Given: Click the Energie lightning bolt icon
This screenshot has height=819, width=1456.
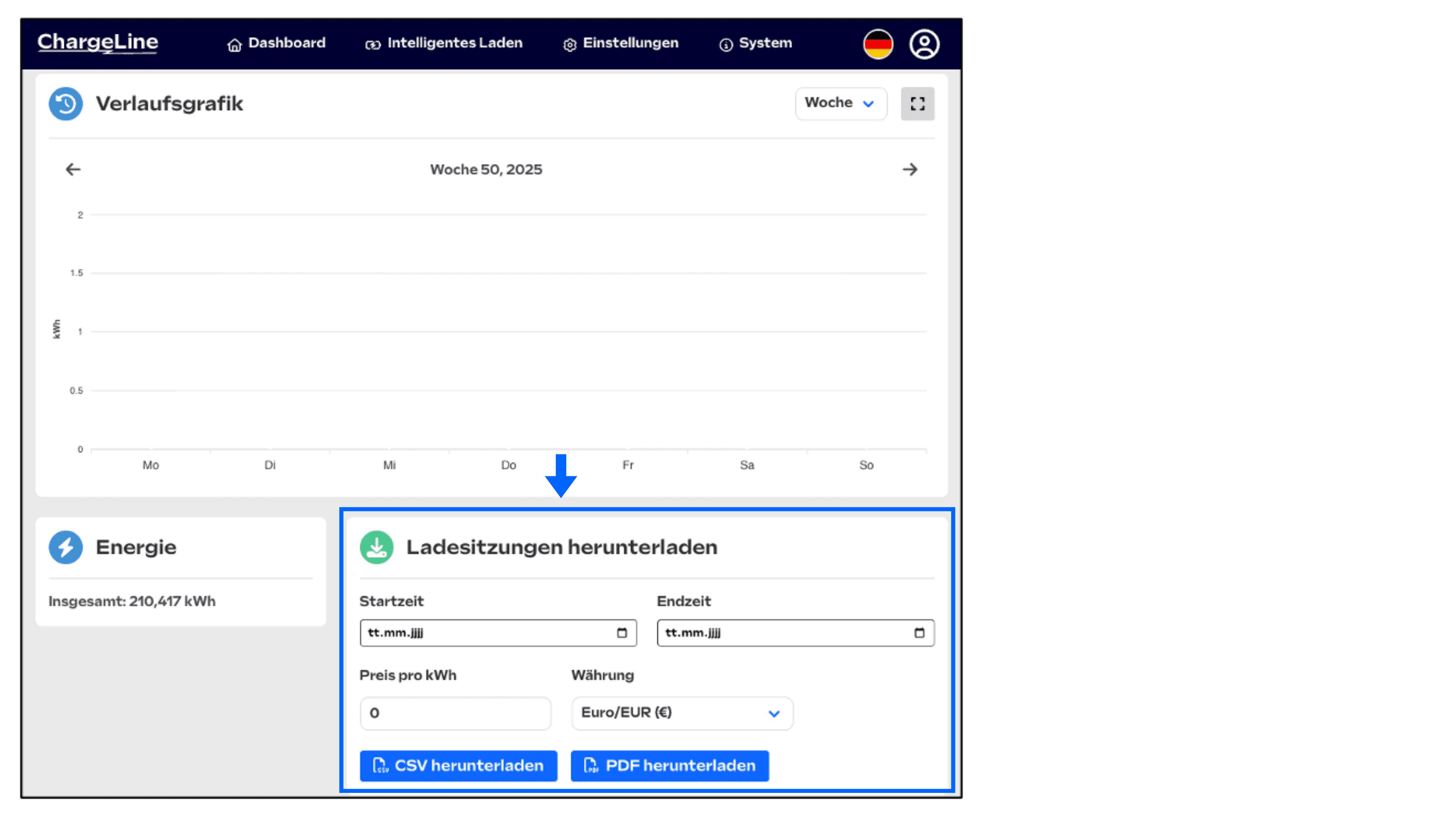Looking at the screenshot, I should pyautogui.click(x=66, y=547).
